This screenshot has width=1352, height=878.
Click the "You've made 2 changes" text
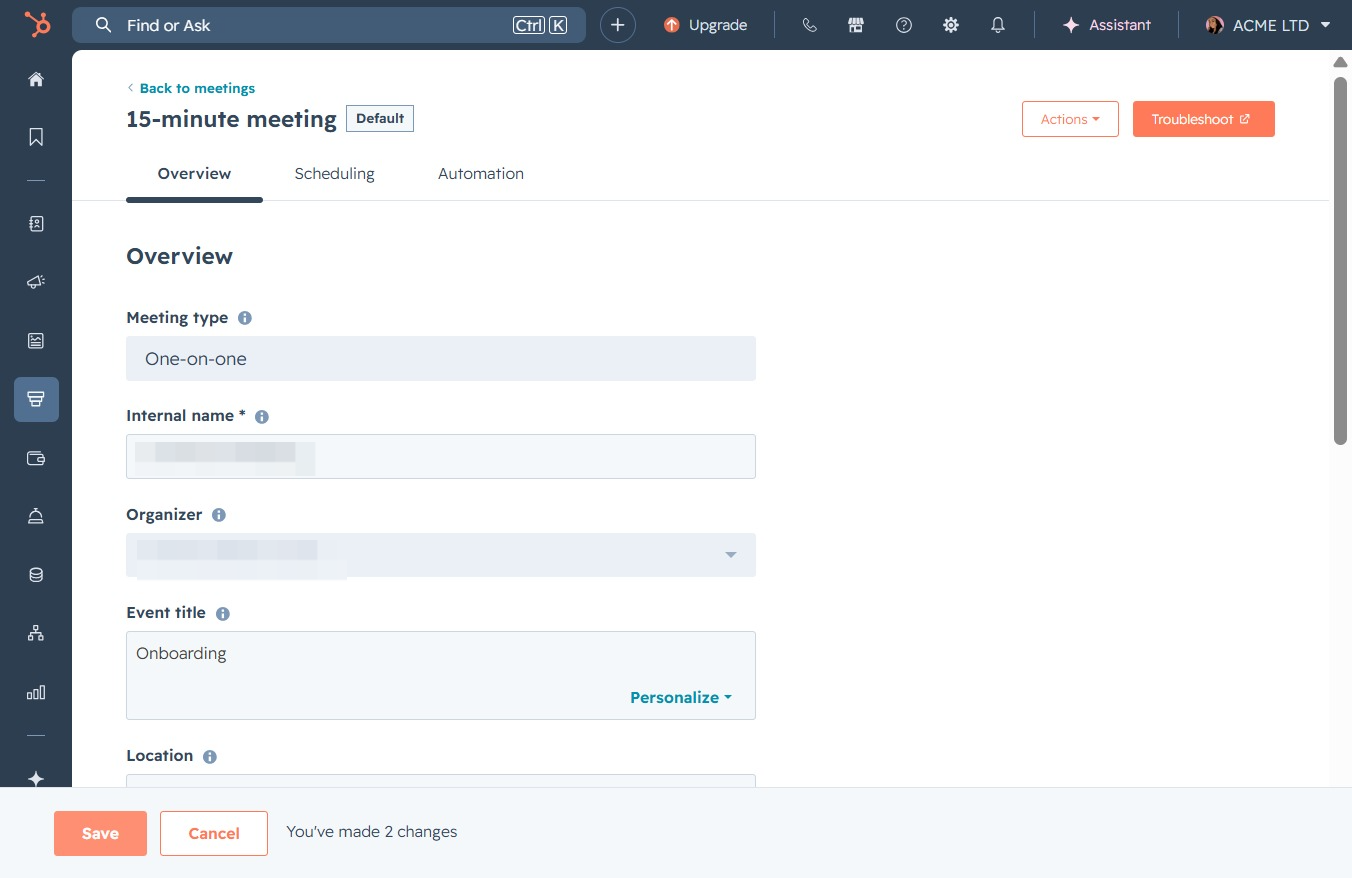pyautogui.click(x=372, y=832)
